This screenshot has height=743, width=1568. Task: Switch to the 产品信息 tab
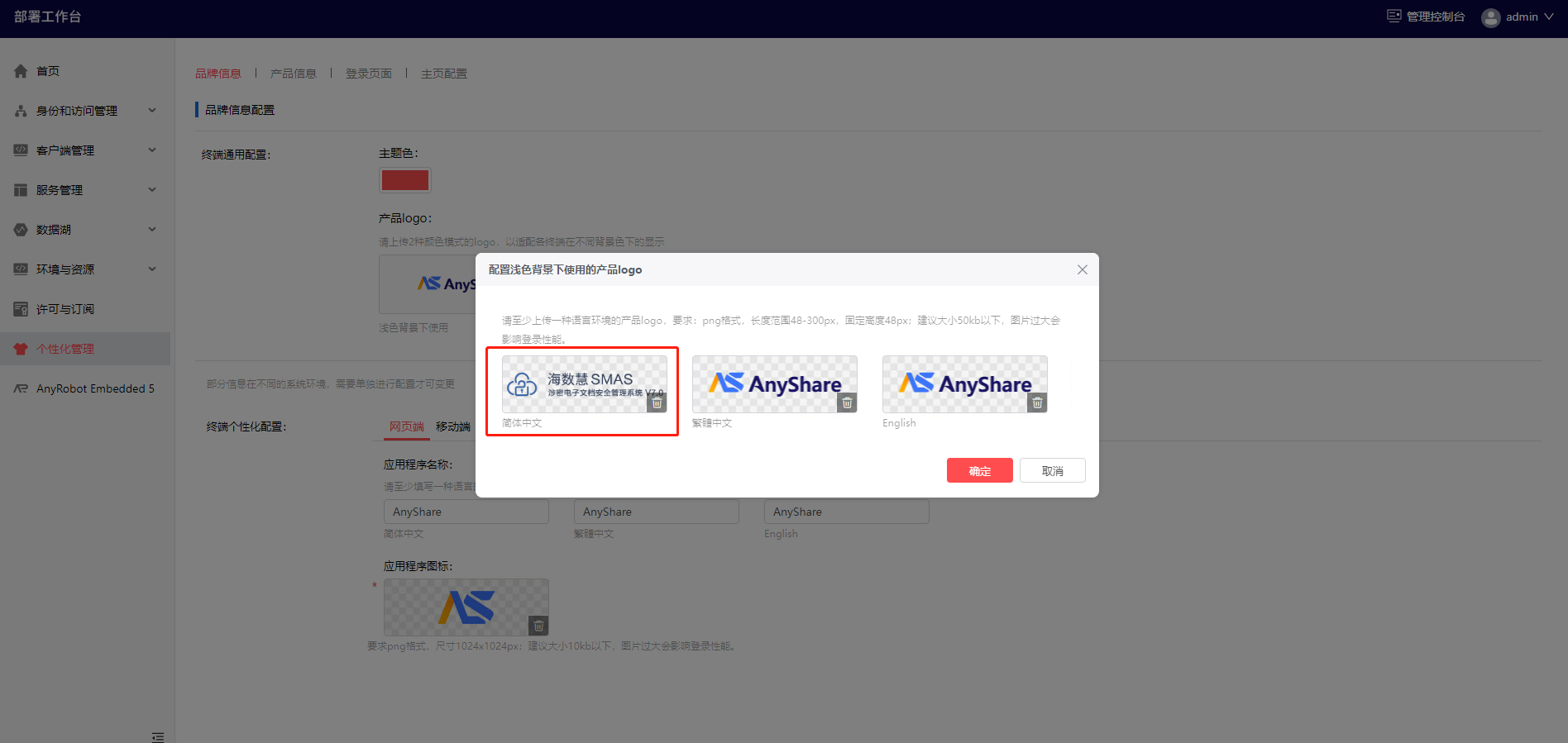click(x=294, y=74)
